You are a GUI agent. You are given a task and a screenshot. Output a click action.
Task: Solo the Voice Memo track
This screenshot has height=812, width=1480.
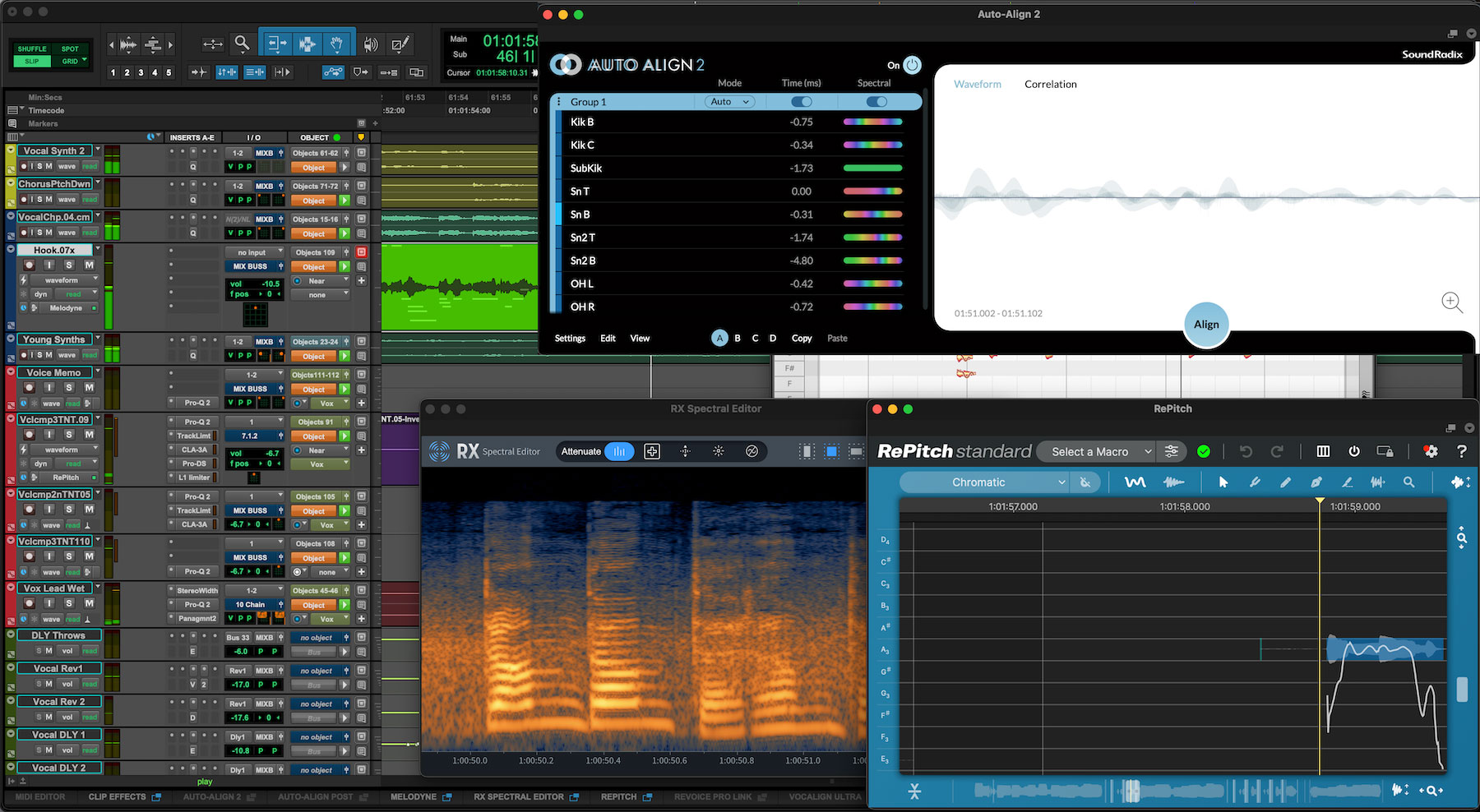pos(69,387)
